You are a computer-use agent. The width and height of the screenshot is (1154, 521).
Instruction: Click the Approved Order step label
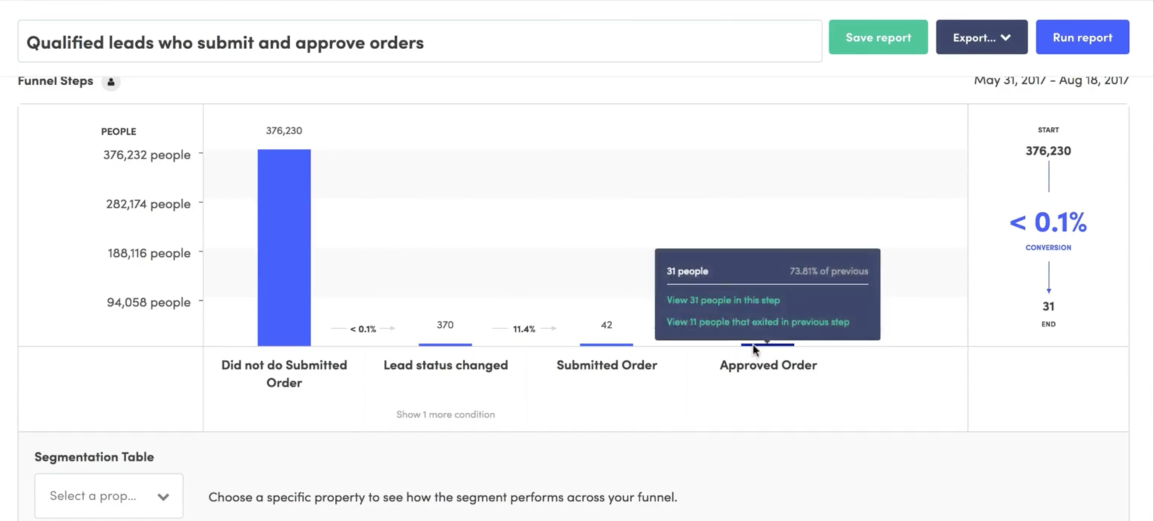768,365
